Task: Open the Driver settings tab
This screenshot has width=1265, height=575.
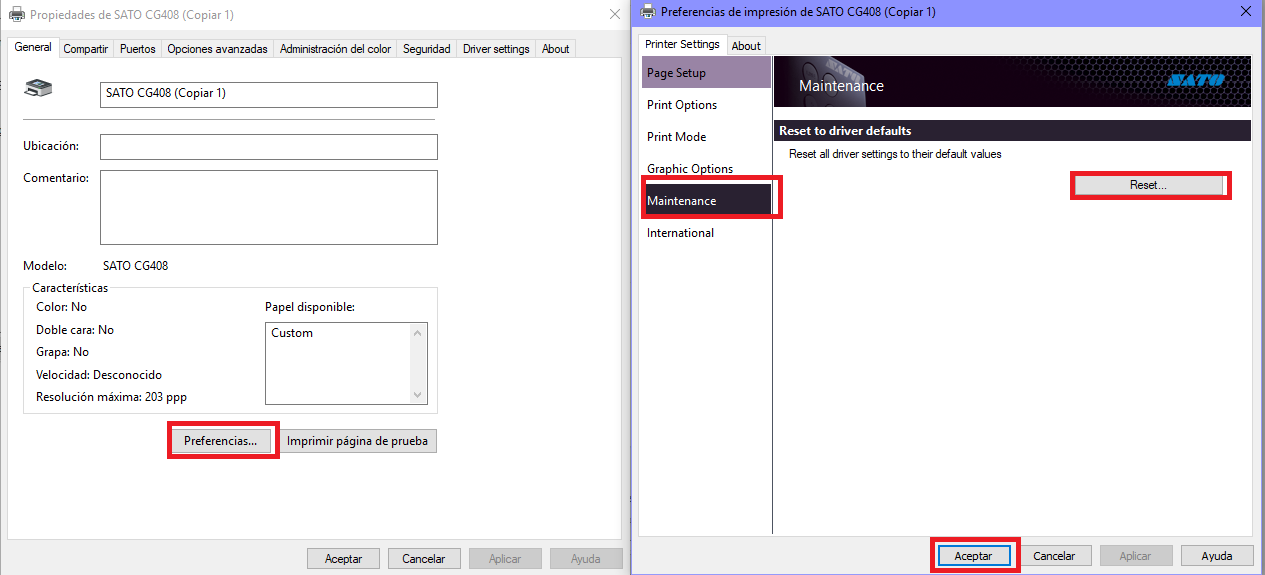Action: [496, 49]
